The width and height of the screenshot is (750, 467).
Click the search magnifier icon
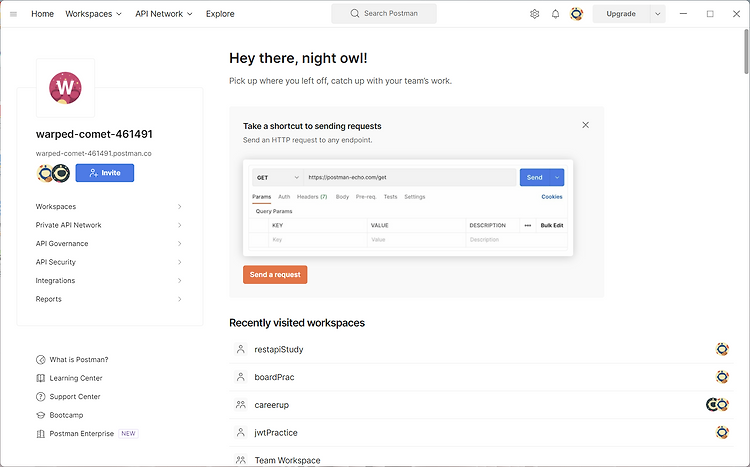point(354,13)
